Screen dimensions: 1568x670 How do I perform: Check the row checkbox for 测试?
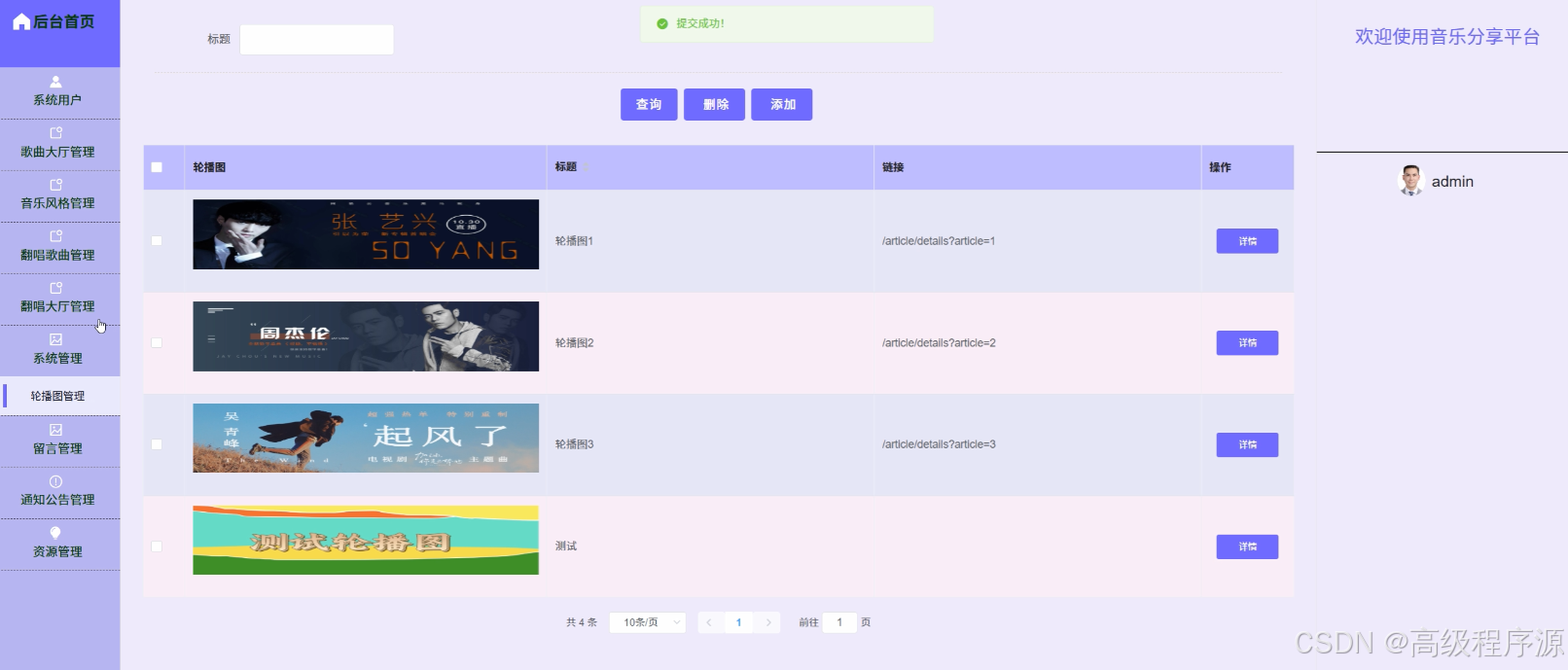[157, 547]
